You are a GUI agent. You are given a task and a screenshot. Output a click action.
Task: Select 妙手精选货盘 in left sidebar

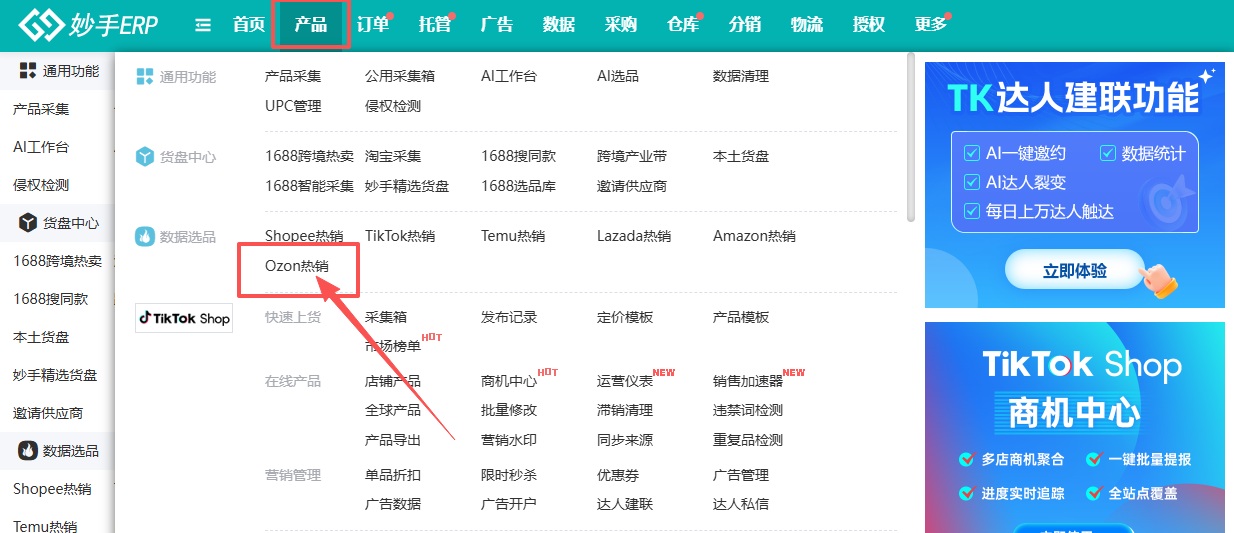[55, 375]
